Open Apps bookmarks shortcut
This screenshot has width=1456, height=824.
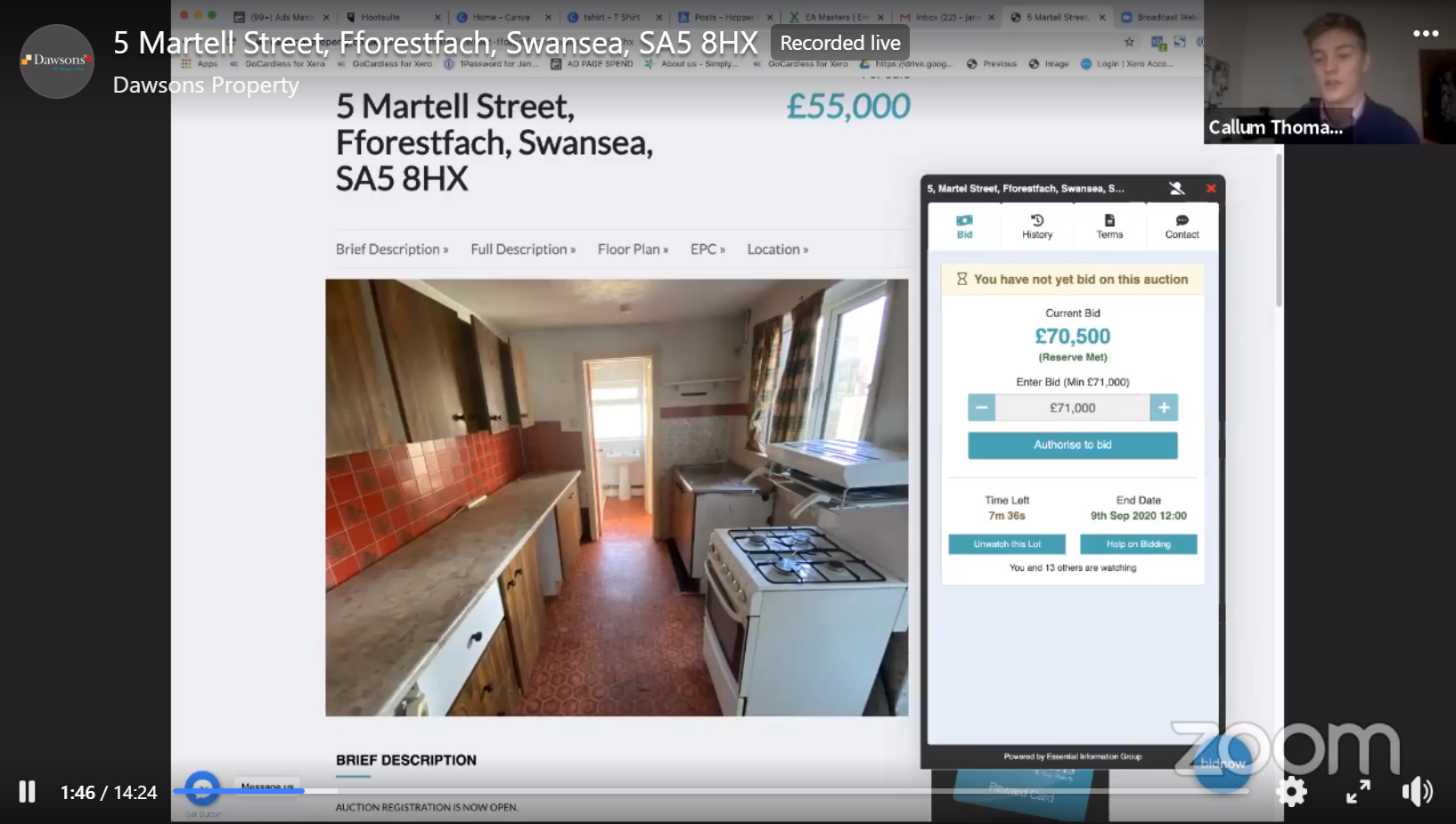(x=200, y=63)
